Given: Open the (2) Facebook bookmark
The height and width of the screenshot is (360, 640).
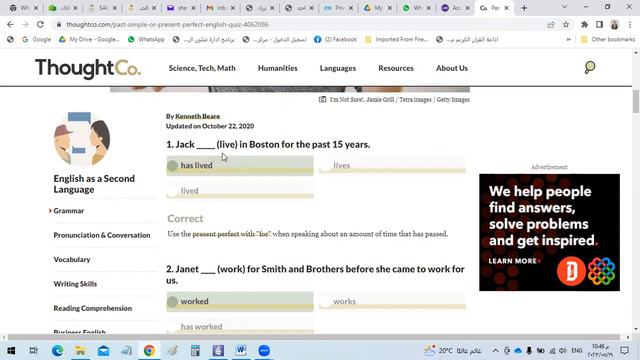Looking at the screenshot, I should click(x=336, y=40).
